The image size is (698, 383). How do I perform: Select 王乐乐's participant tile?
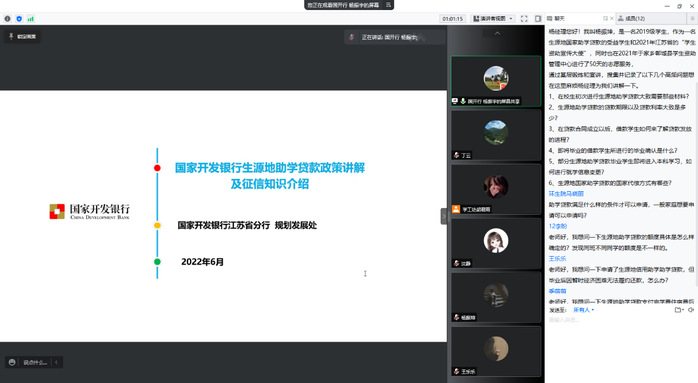point(496,351)
